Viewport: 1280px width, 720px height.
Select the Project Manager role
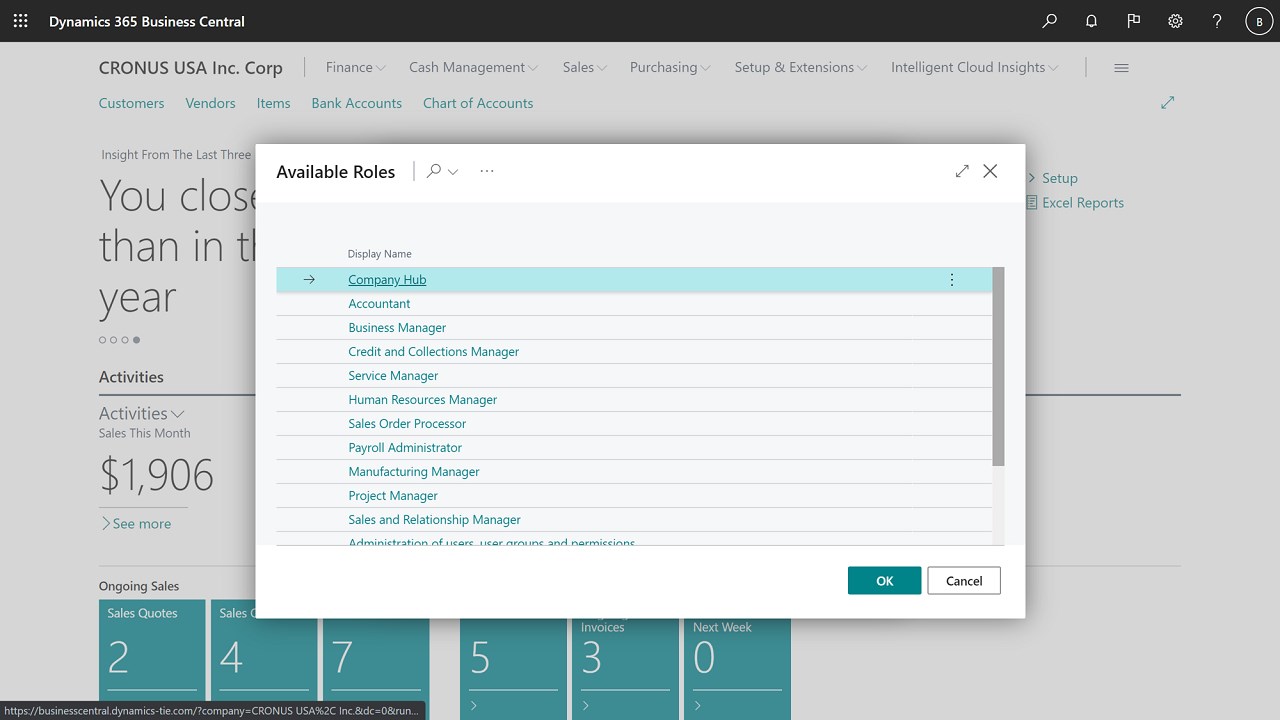coord(393,496)
